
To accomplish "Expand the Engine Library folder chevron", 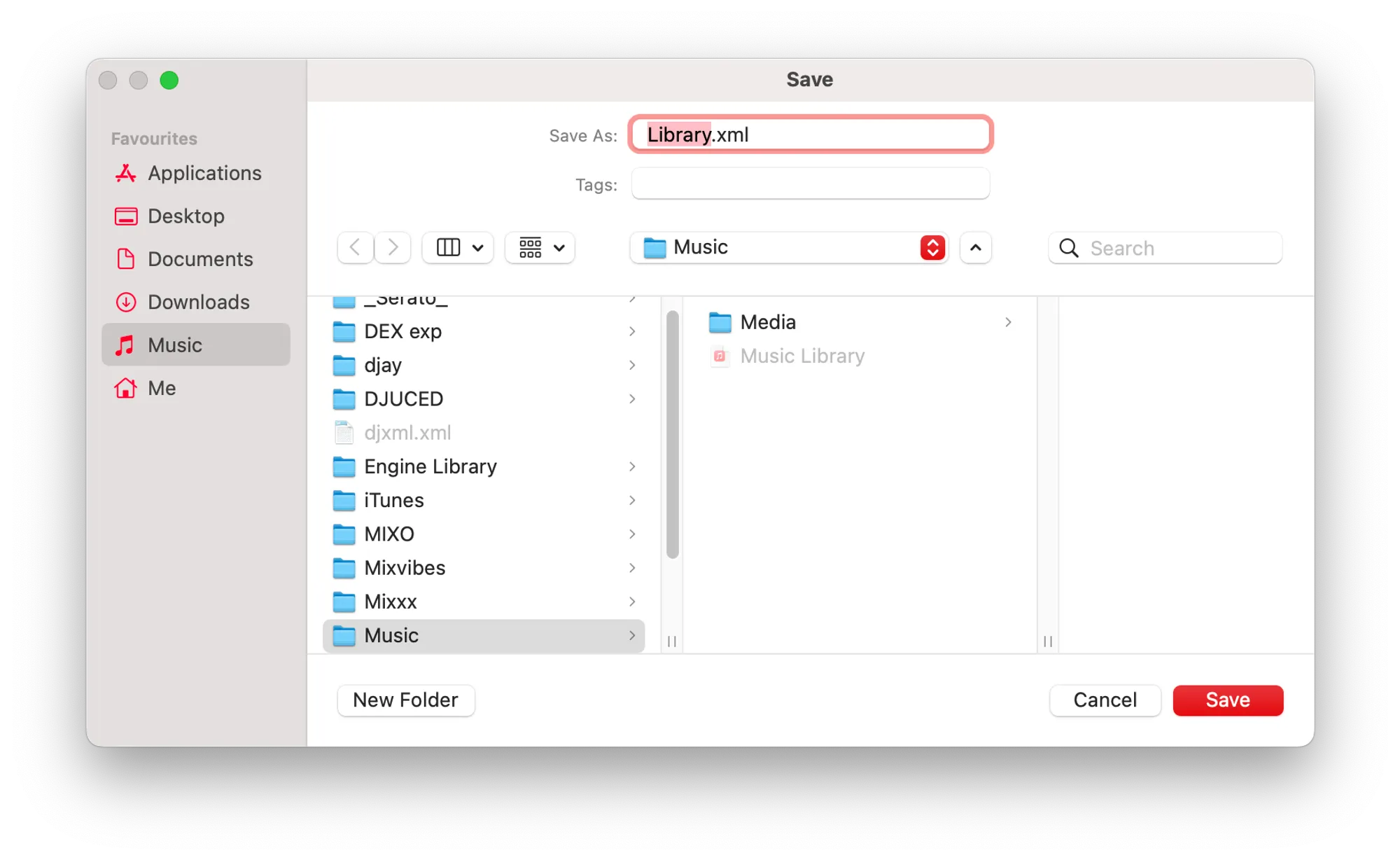I will (632, 466).
